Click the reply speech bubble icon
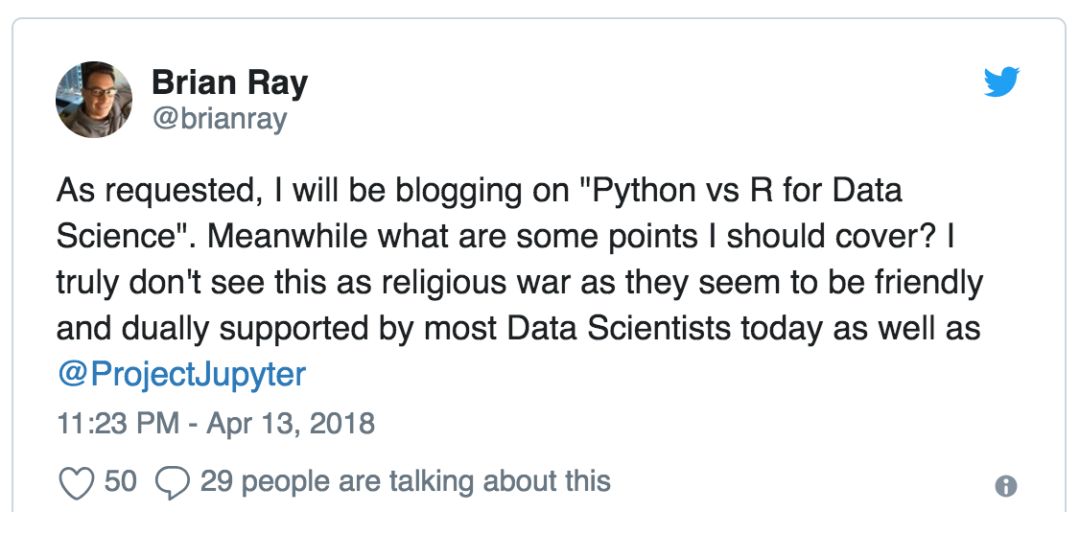Viewport: 1080px width, 535px height. click(x=172, y=483)
